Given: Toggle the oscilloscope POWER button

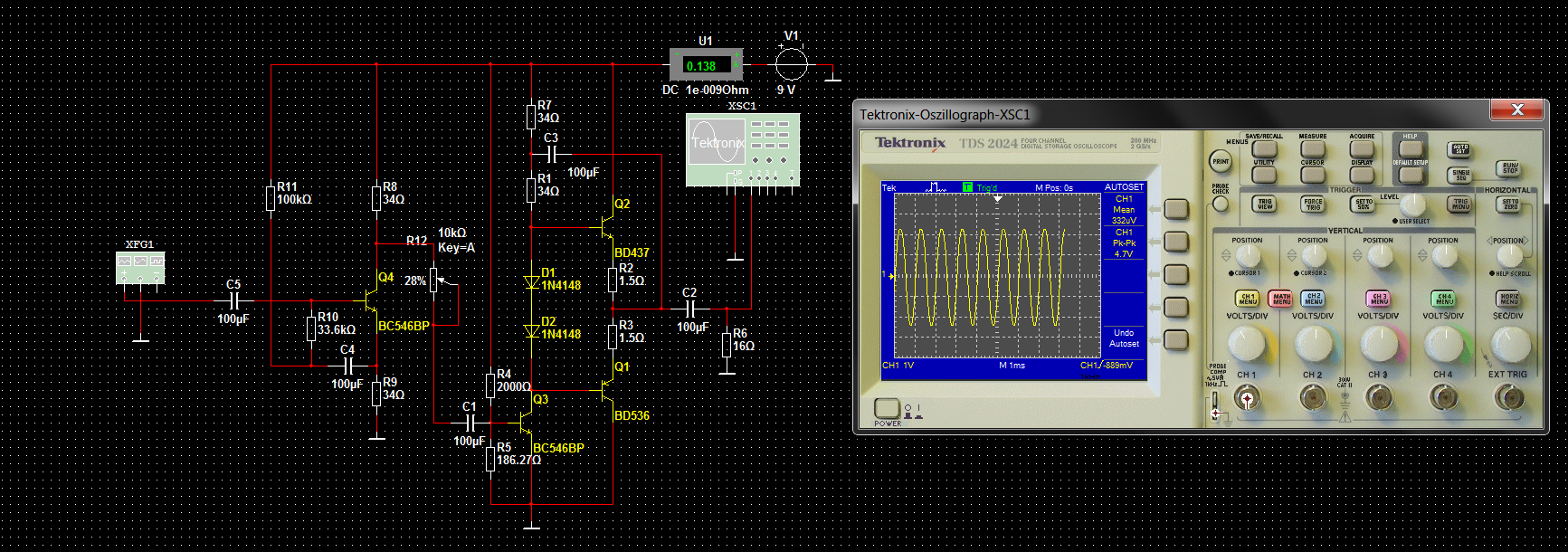Looking at the screenshot, I should click(887, 408).
